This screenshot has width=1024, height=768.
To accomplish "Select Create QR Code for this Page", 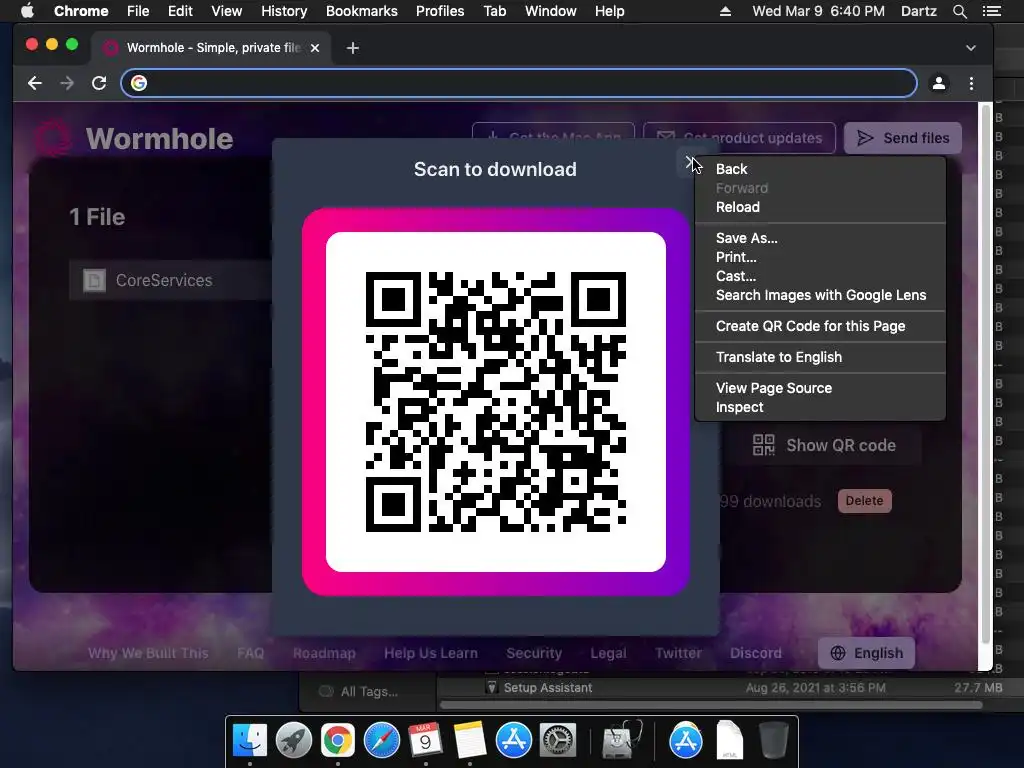I will (810, 326).
